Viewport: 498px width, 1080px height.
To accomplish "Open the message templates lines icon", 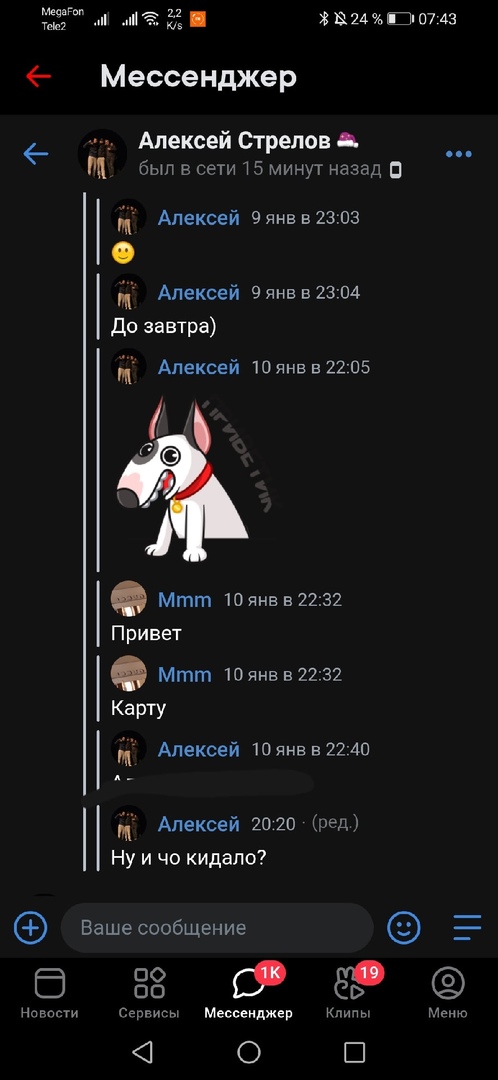I will (x=467, y=927).
